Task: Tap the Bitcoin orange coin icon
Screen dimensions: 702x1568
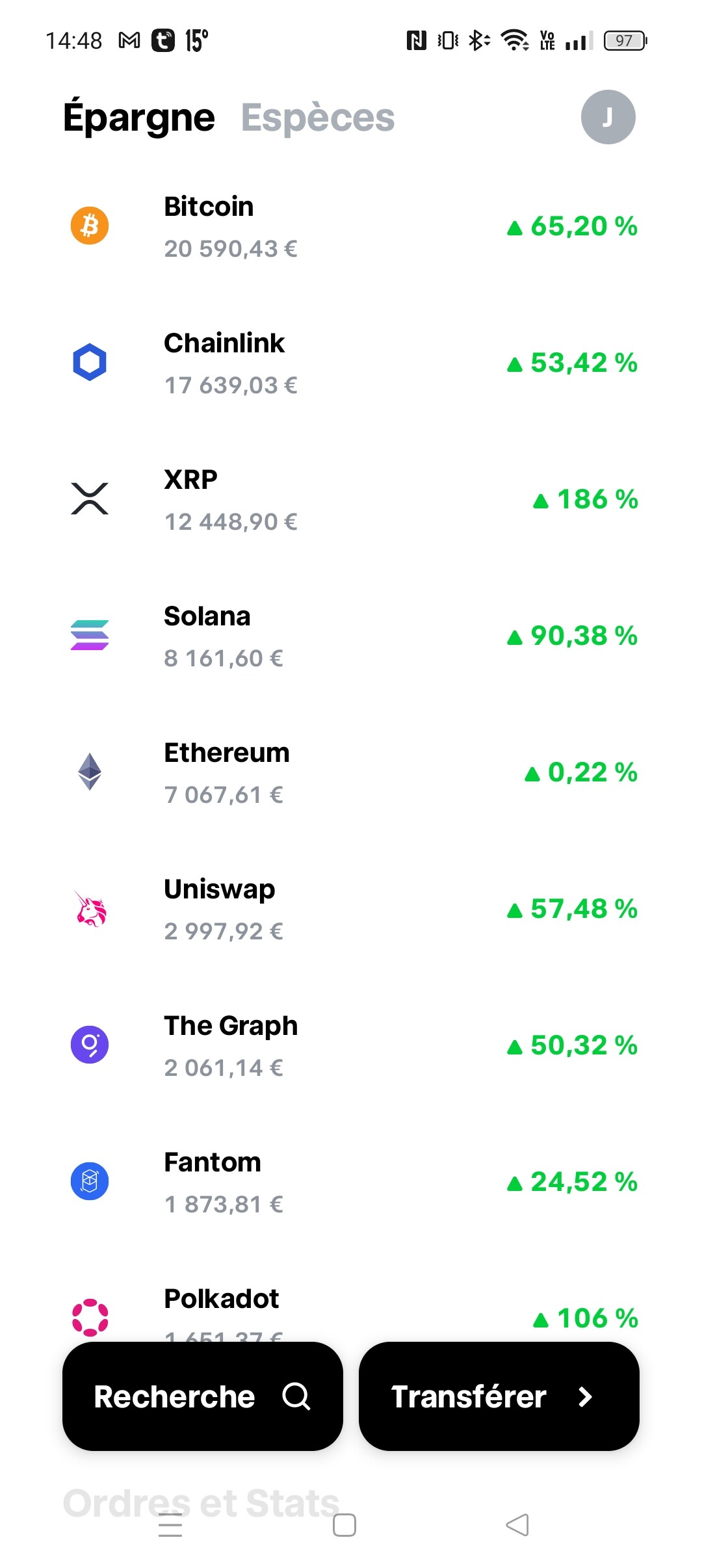Action: (90, 226)
